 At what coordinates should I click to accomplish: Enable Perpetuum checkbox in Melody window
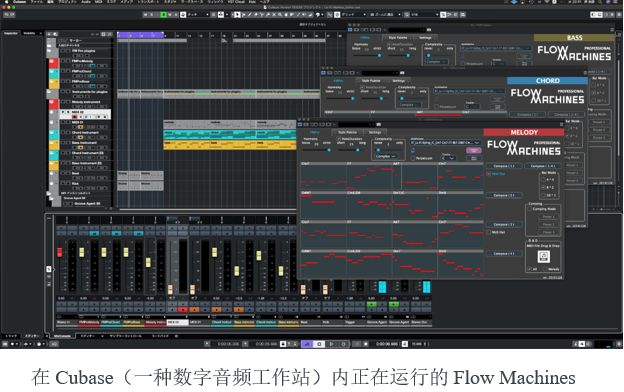413,158
